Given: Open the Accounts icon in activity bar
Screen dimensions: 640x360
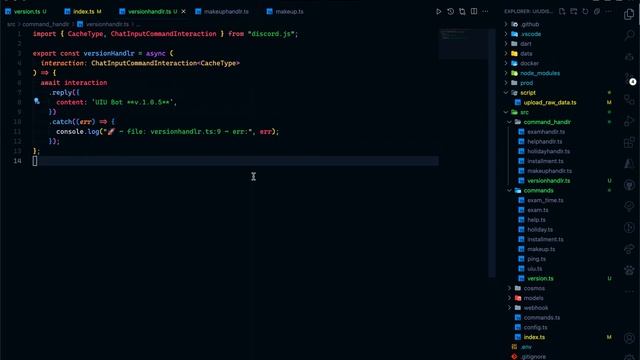Looking at the screenshot, I should point(629,338).
